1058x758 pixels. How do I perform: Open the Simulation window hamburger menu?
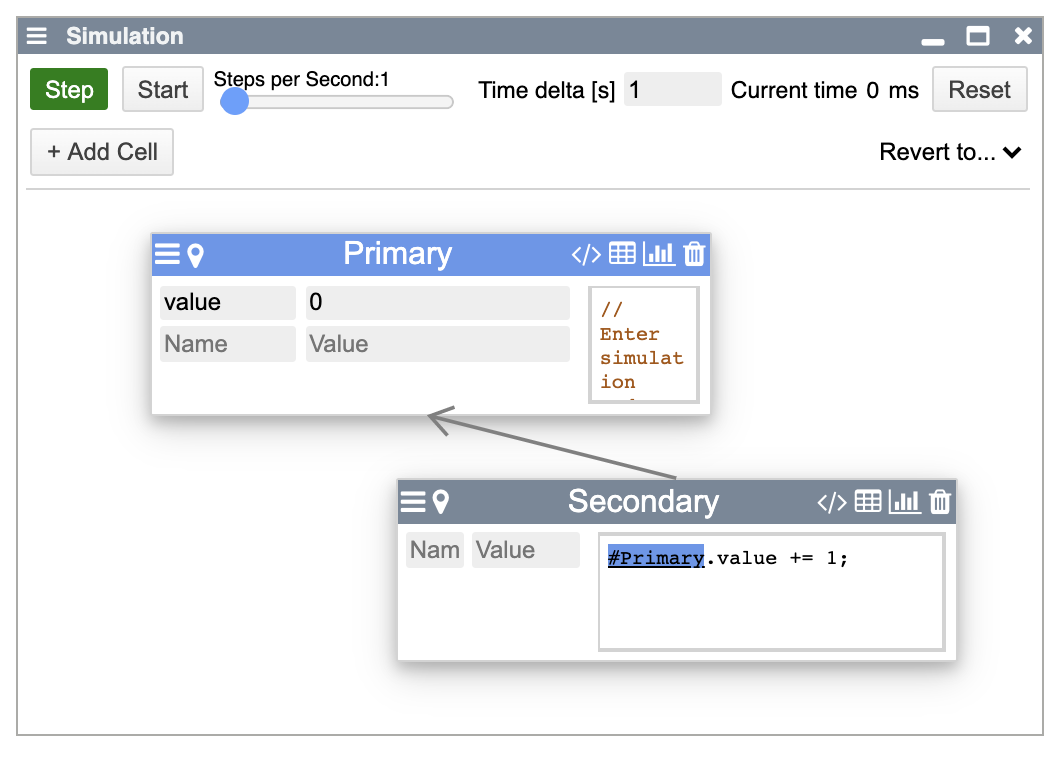point(37,36)
